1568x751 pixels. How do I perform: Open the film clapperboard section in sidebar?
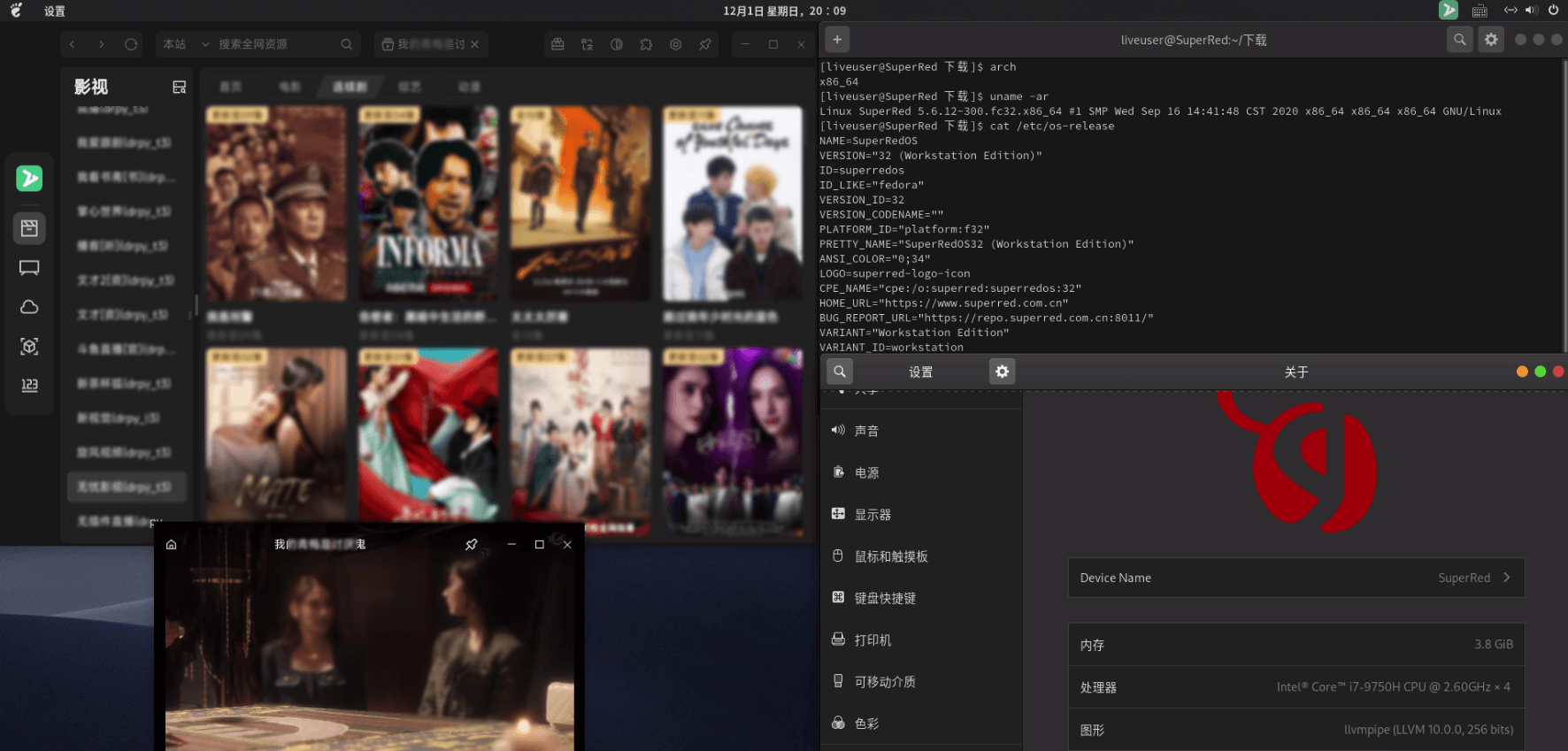click(x=29, y=228)
